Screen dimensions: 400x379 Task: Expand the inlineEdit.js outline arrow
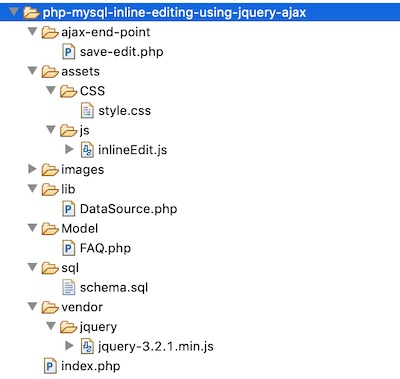[x=69, y=149]
